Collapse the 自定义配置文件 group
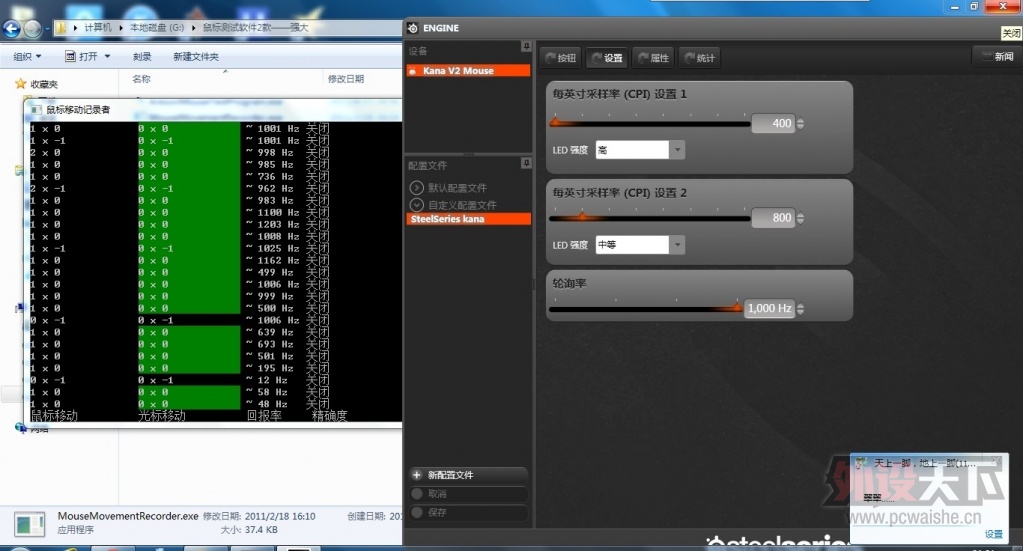 click(417, 205)
